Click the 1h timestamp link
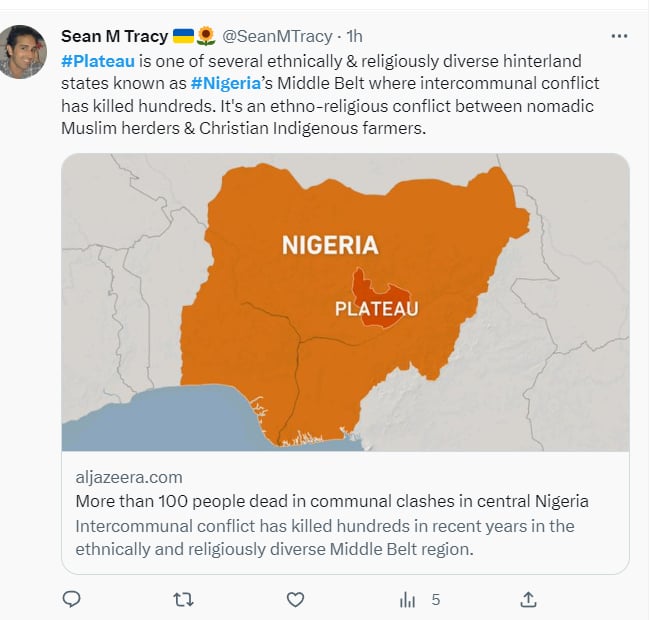The image size is (652, 620). [x=354, y=37]
